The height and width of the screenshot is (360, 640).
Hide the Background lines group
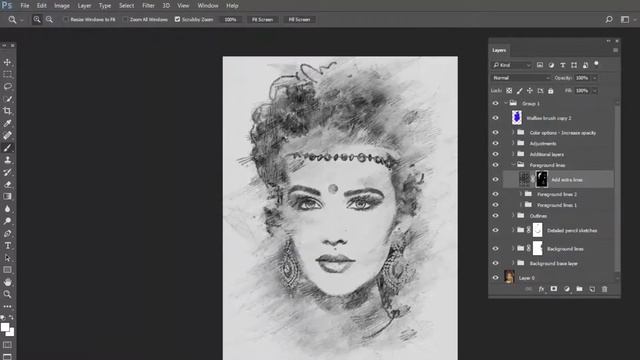tap(496, 249)
